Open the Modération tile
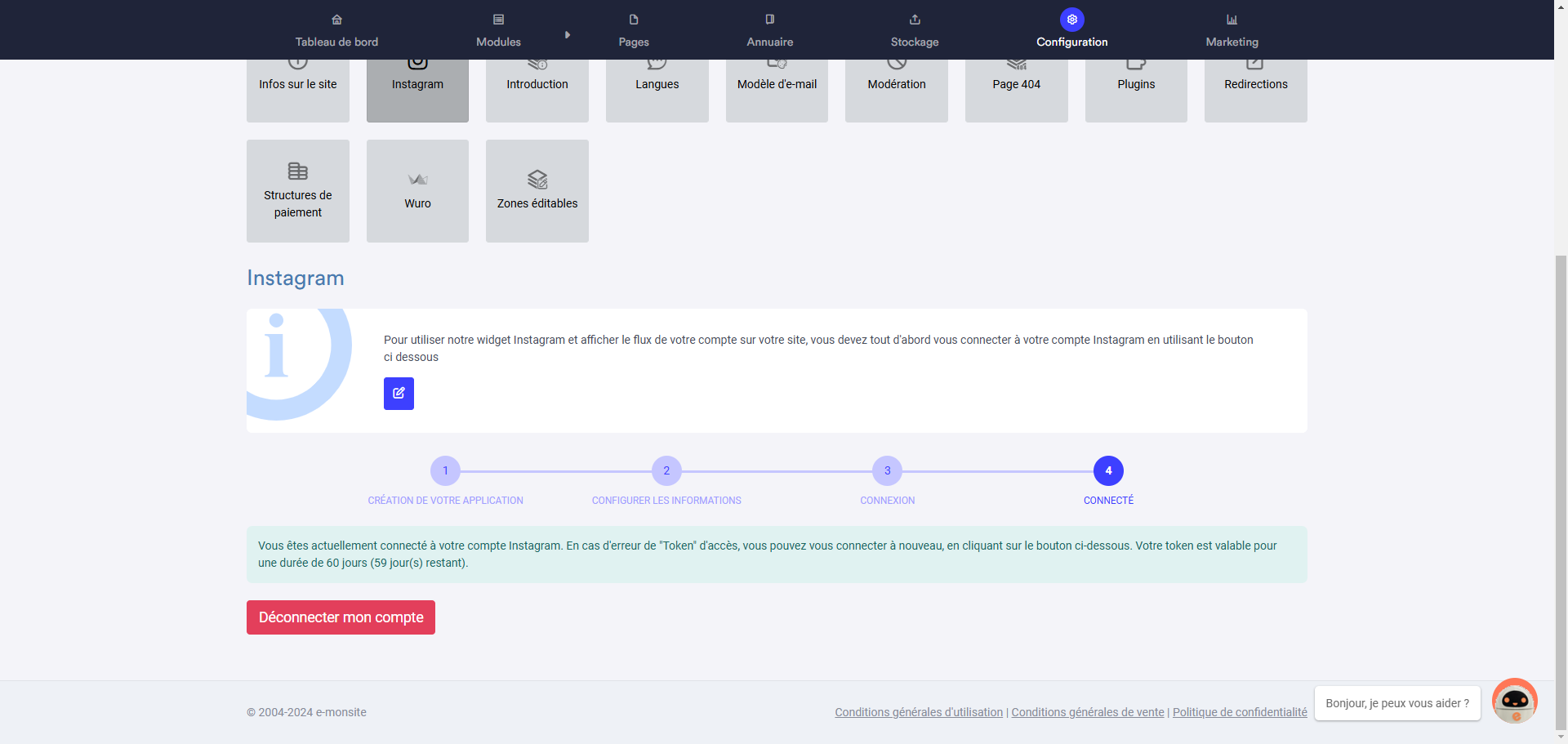1568x744 pixels. [x=897, y=90]
